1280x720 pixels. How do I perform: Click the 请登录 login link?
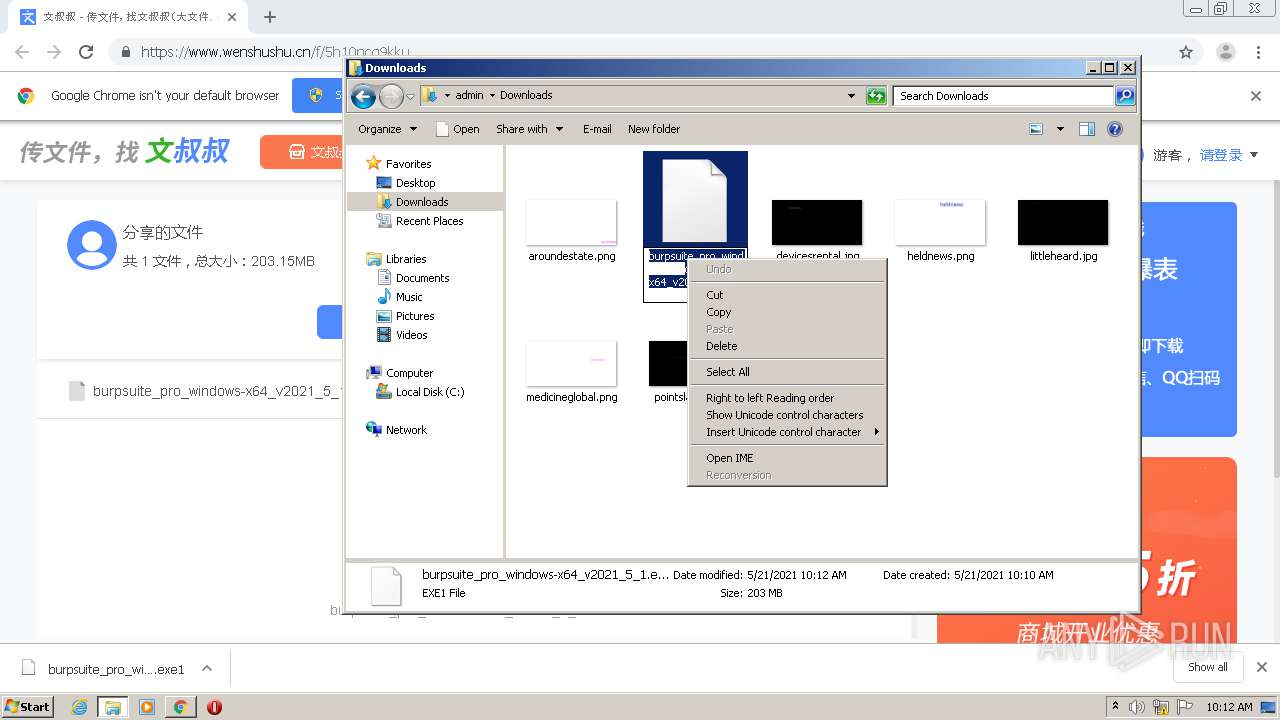click(1221, 155)
